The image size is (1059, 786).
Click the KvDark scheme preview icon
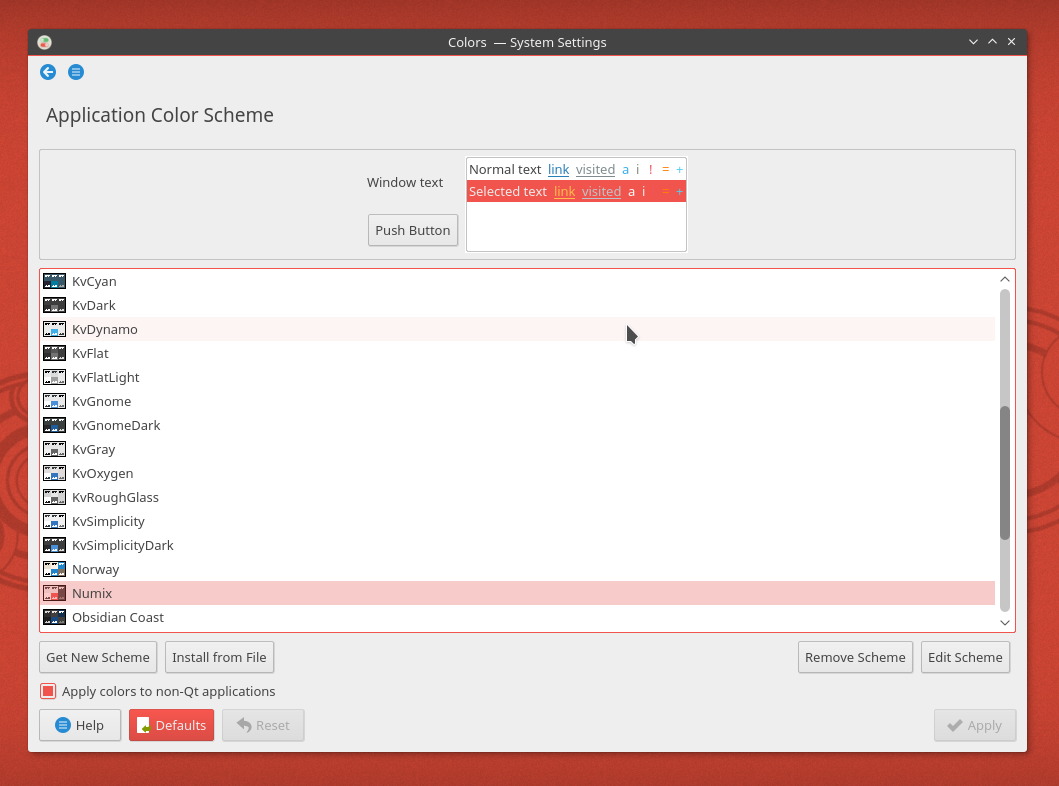click(x=55, y=305)
